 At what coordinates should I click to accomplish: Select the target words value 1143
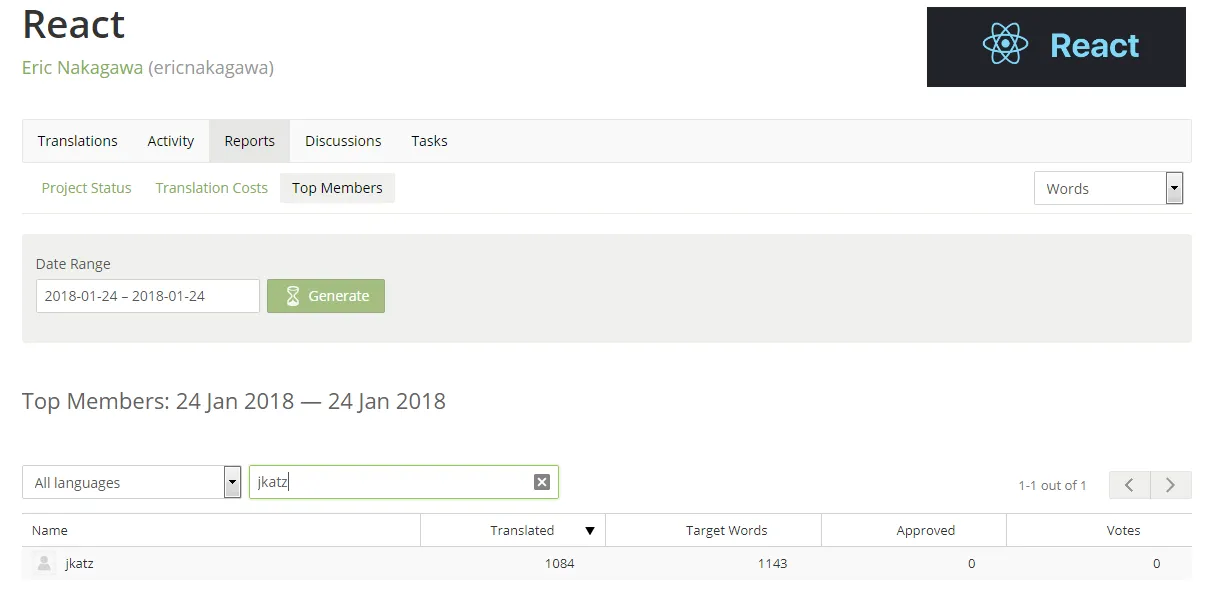772,563
